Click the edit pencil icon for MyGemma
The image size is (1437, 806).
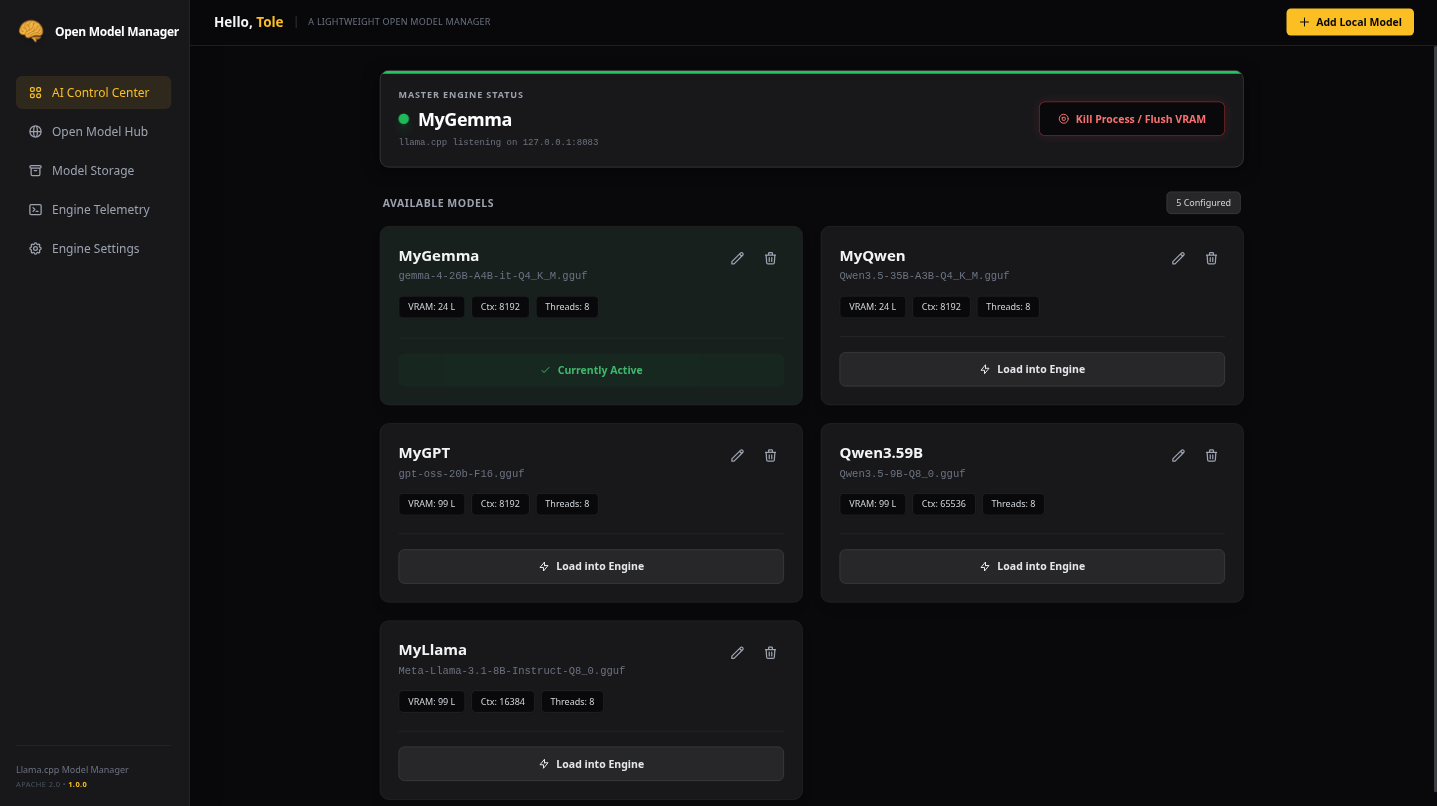coord(737,258)
